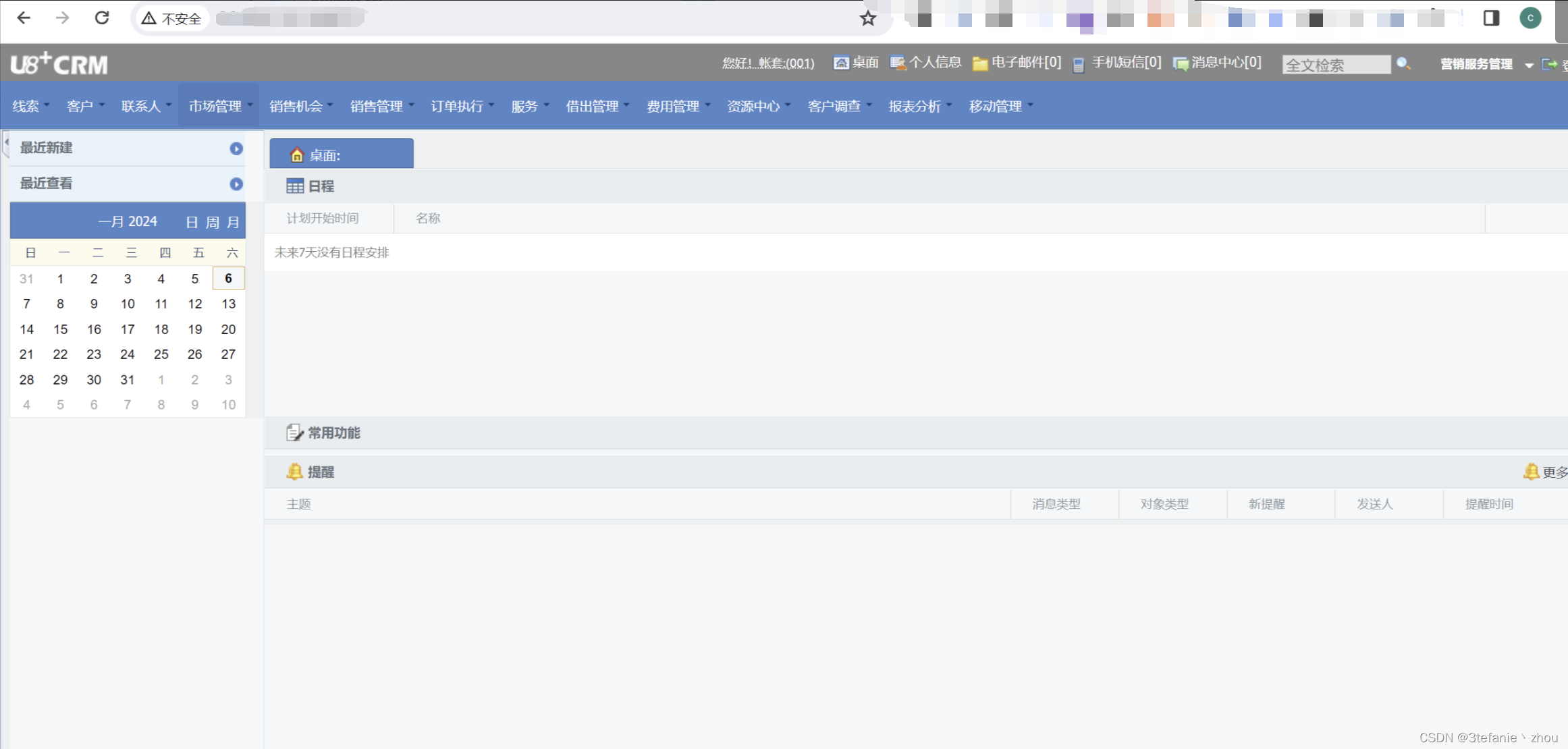
Task: Open the 销售机会 menu
Action: click(301, 106)
